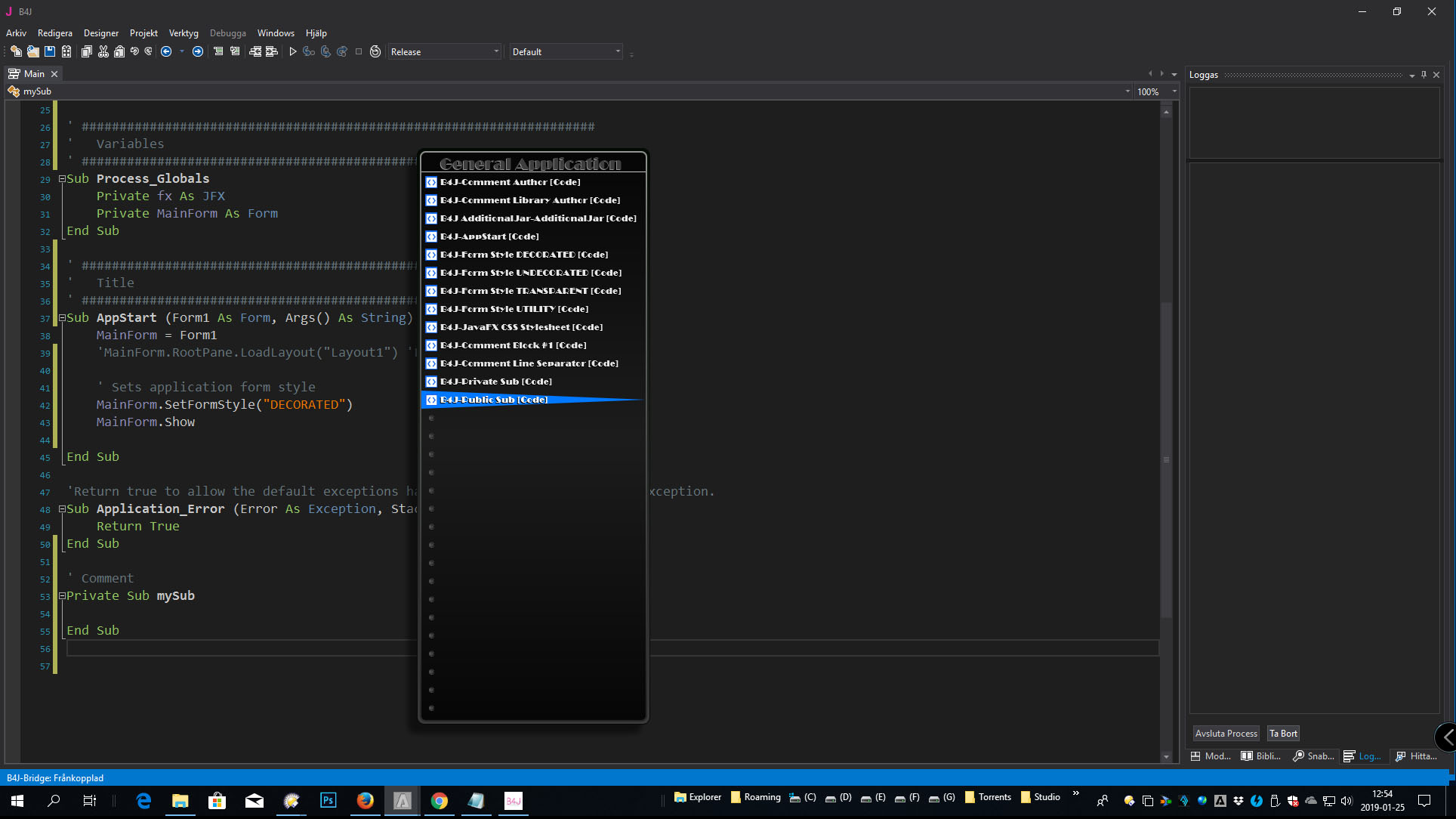Click the Save file toolbar icon

(50, 51)
